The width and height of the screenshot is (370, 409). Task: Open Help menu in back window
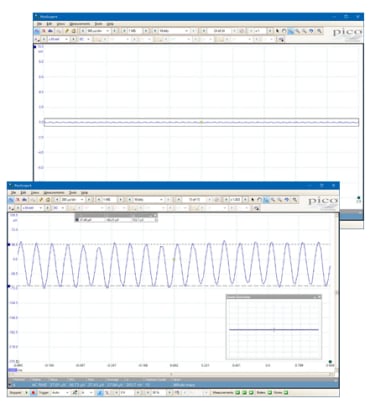(110, 24)
